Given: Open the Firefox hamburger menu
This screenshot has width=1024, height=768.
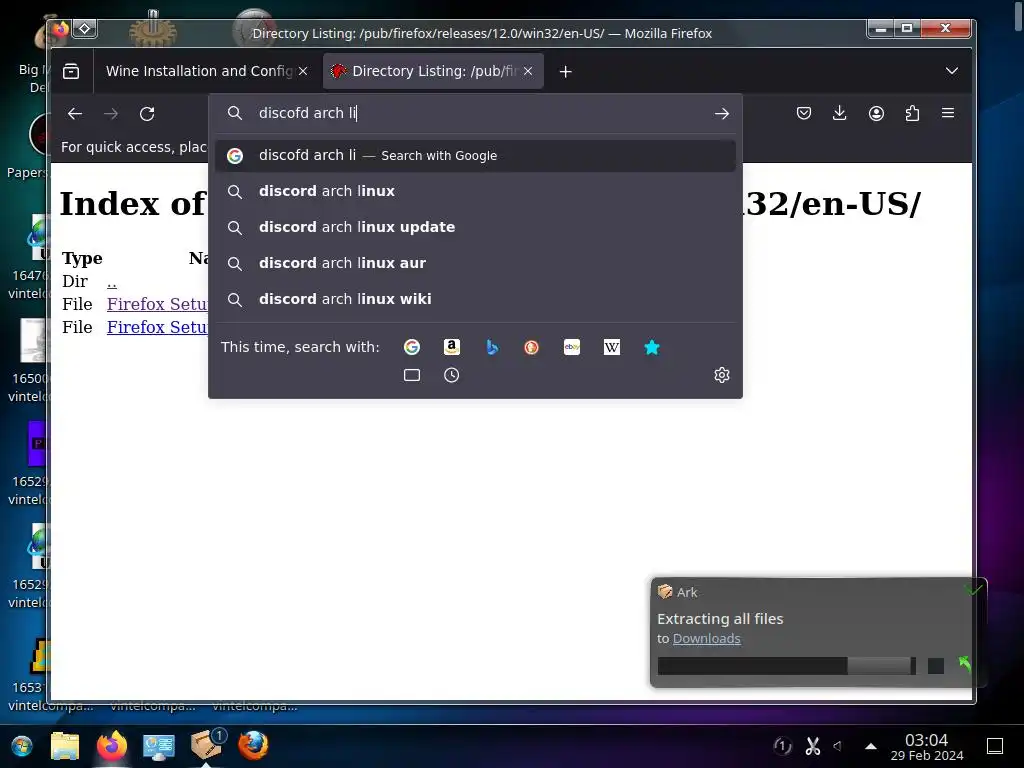Looking at the screenshot, I should pos(948,113).
